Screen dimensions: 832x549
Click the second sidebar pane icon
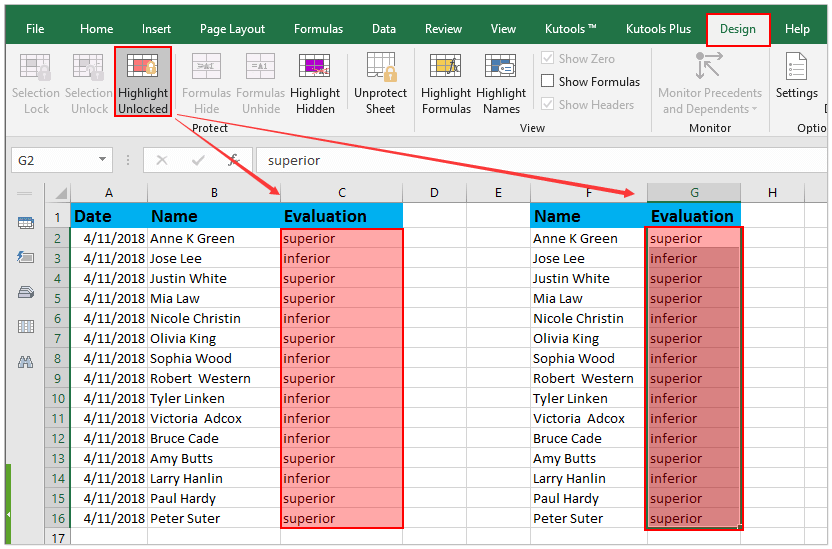coord(25,258)
